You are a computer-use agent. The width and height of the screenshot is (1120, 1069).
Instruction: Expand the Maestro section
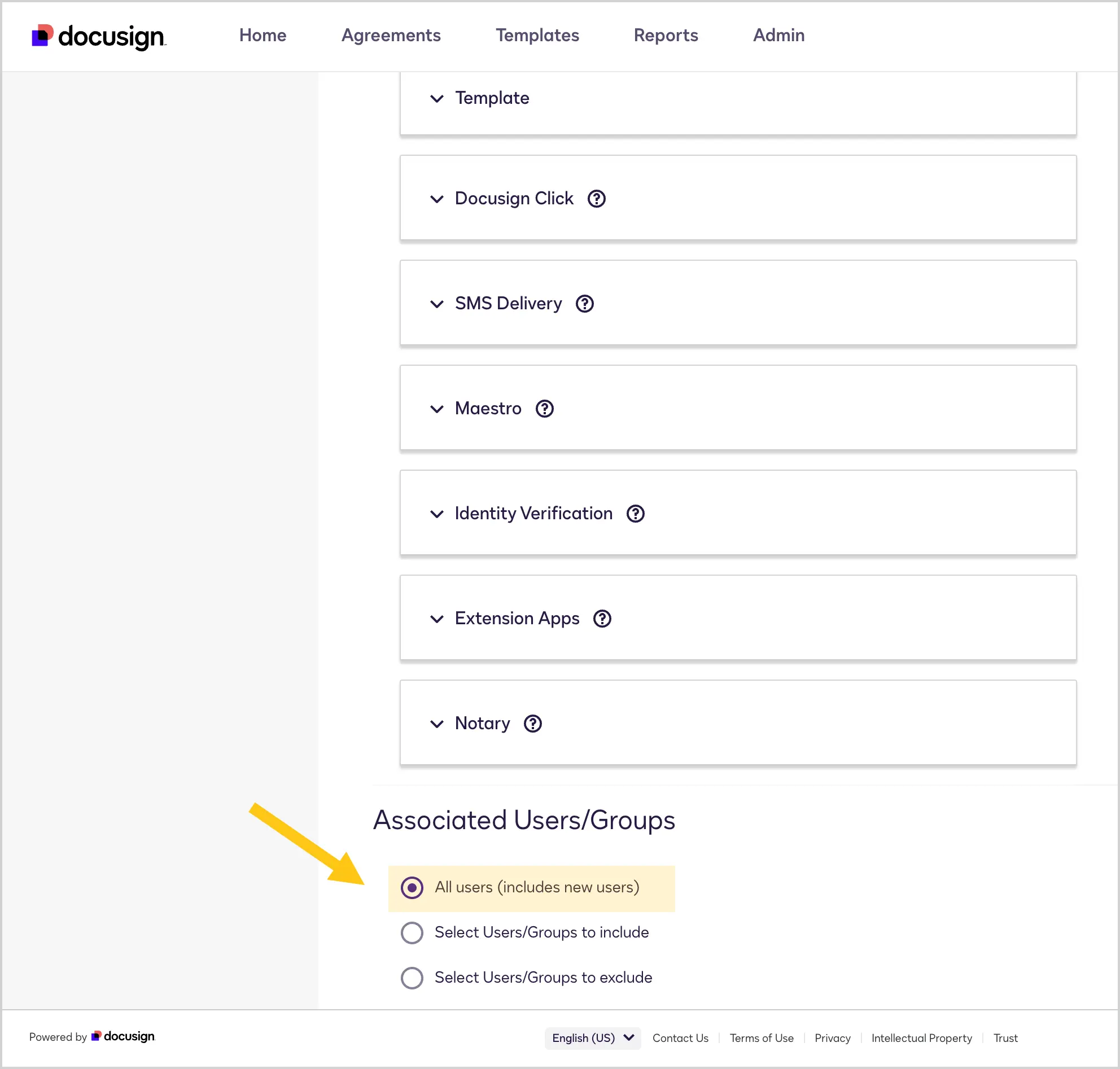coord(436,409)
